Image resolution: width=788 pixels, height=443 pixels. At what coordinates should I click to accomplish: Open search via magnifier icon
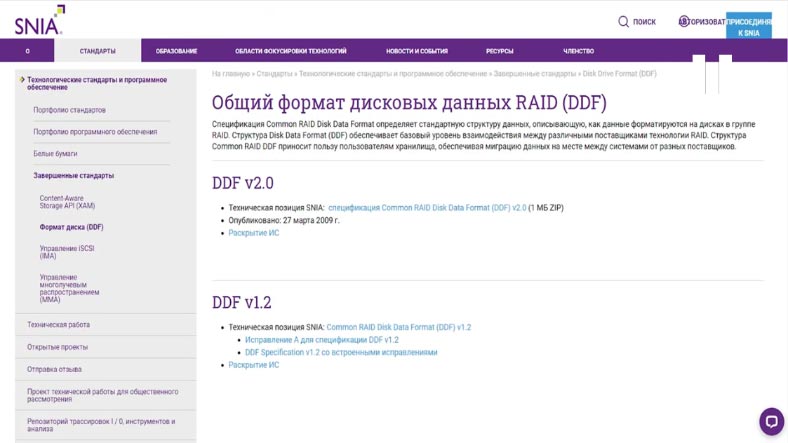[623, 22]
